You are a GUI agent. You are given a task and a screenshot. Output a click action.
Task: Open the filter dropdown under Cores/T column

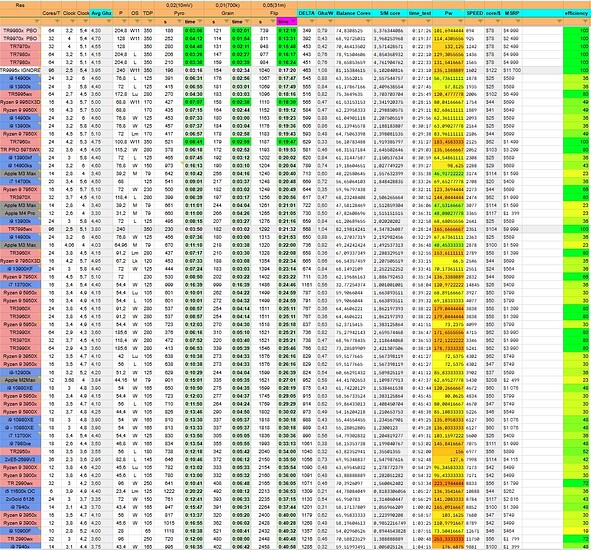point(57,21)
